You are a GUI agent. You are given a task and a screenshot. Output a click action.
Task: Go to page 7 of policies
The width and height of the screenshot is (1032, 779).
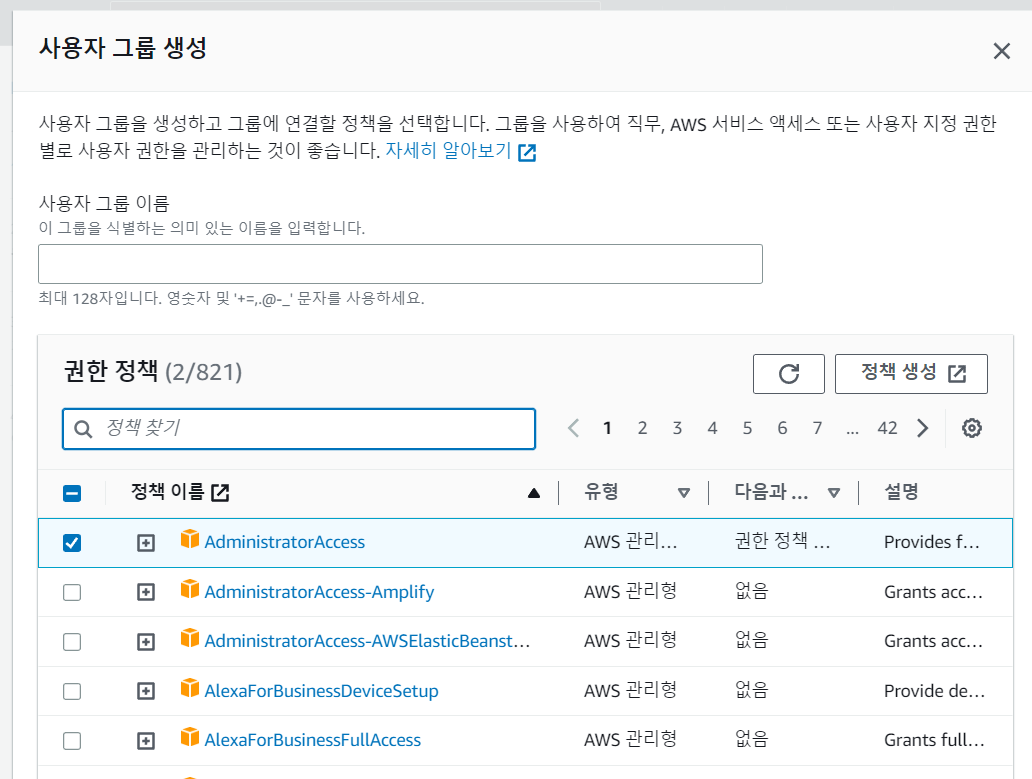coord(817,428)
